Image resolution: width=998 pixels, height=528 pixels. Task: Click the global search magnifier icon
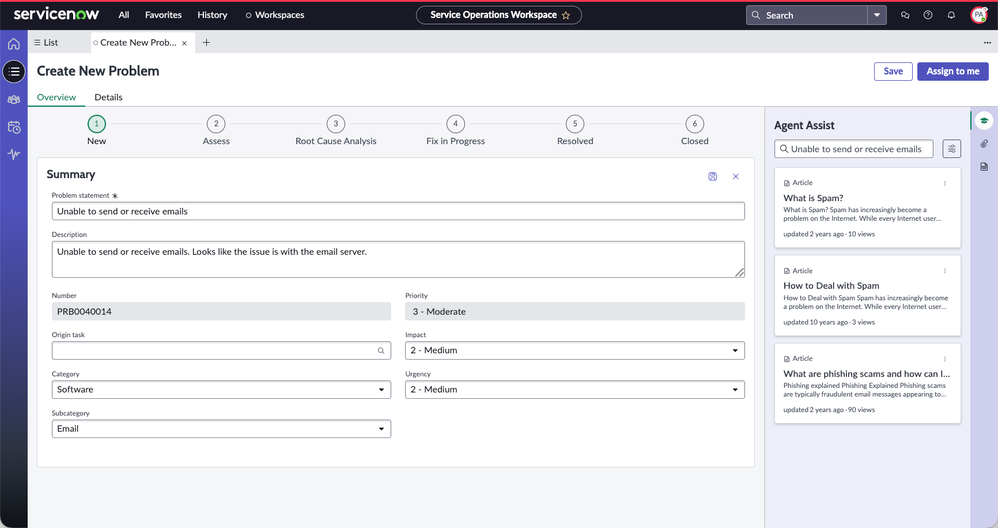click(x=756, y=15)
